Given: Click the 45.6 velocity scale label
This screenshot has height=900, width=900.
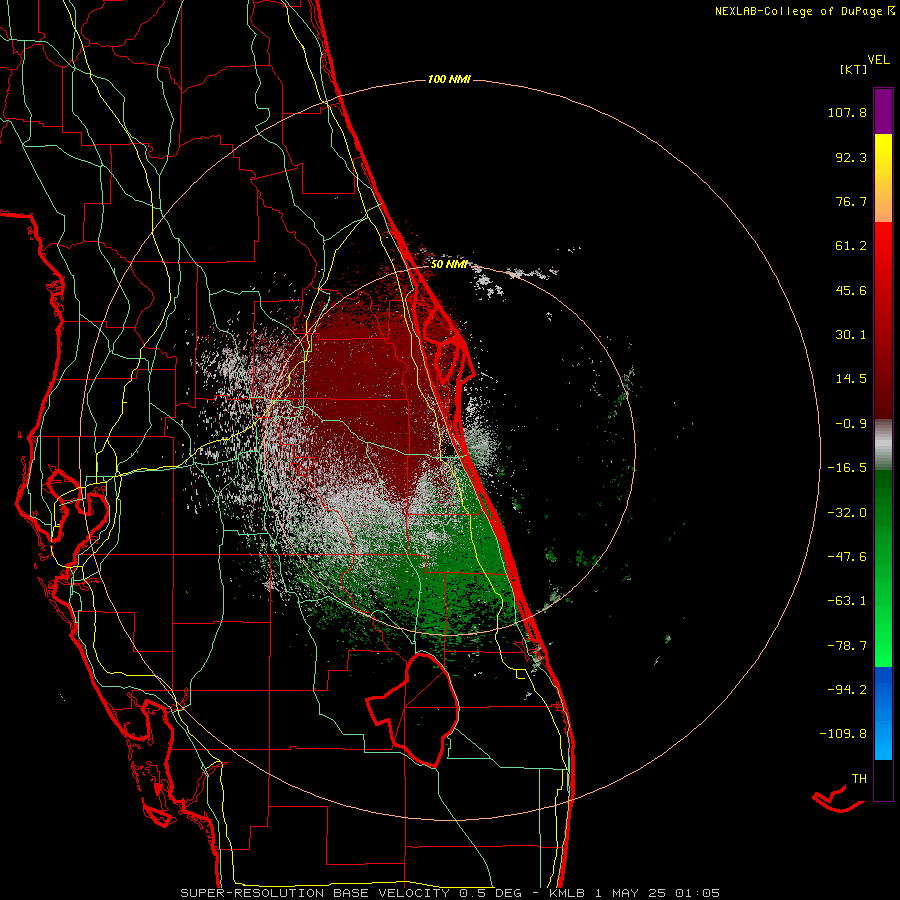Looking at the screenshot, I should click(851, 290).
